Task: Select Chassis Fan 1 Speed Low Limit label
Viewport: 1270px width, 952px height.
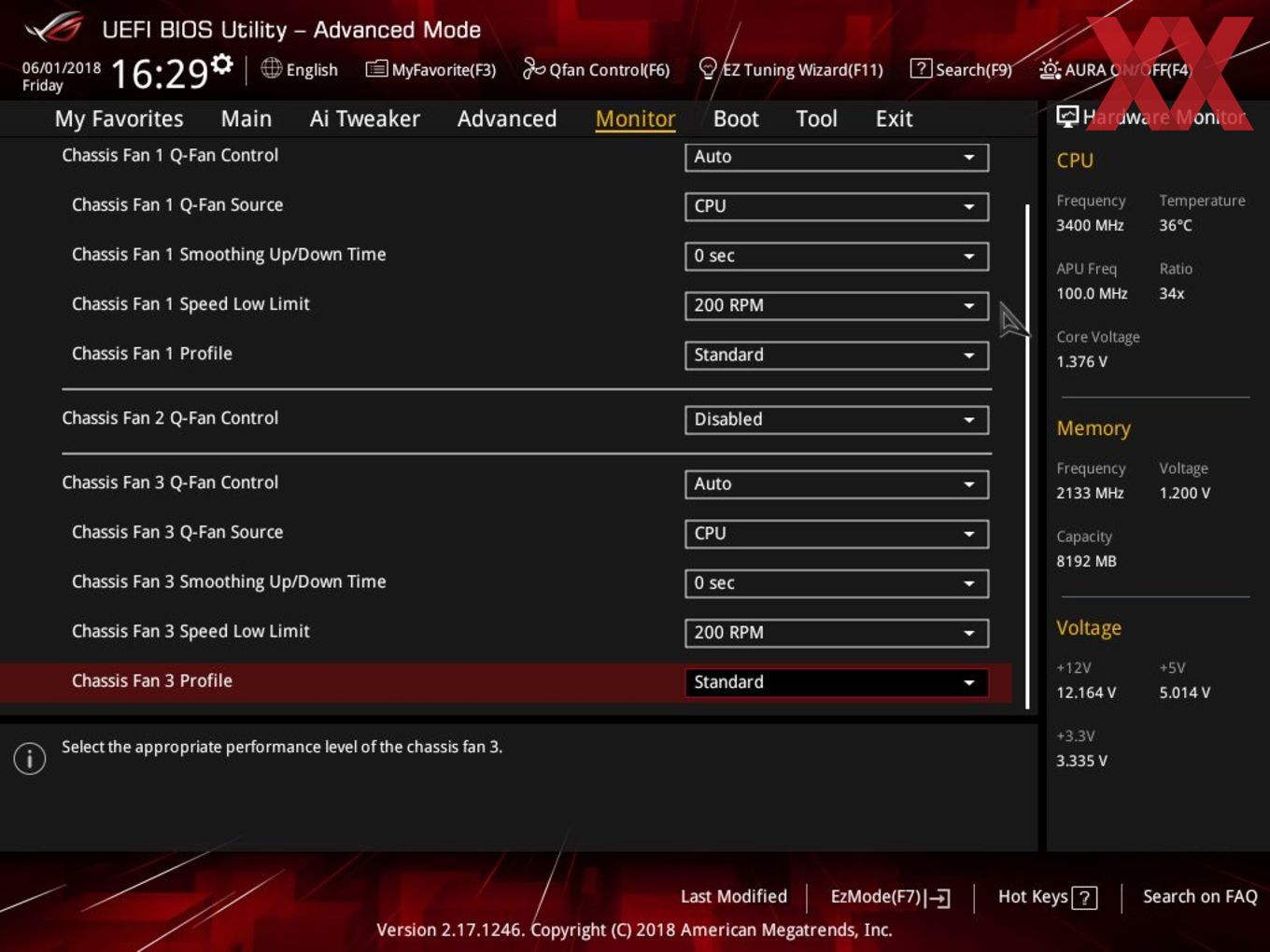Action: (x=190, y=303)
